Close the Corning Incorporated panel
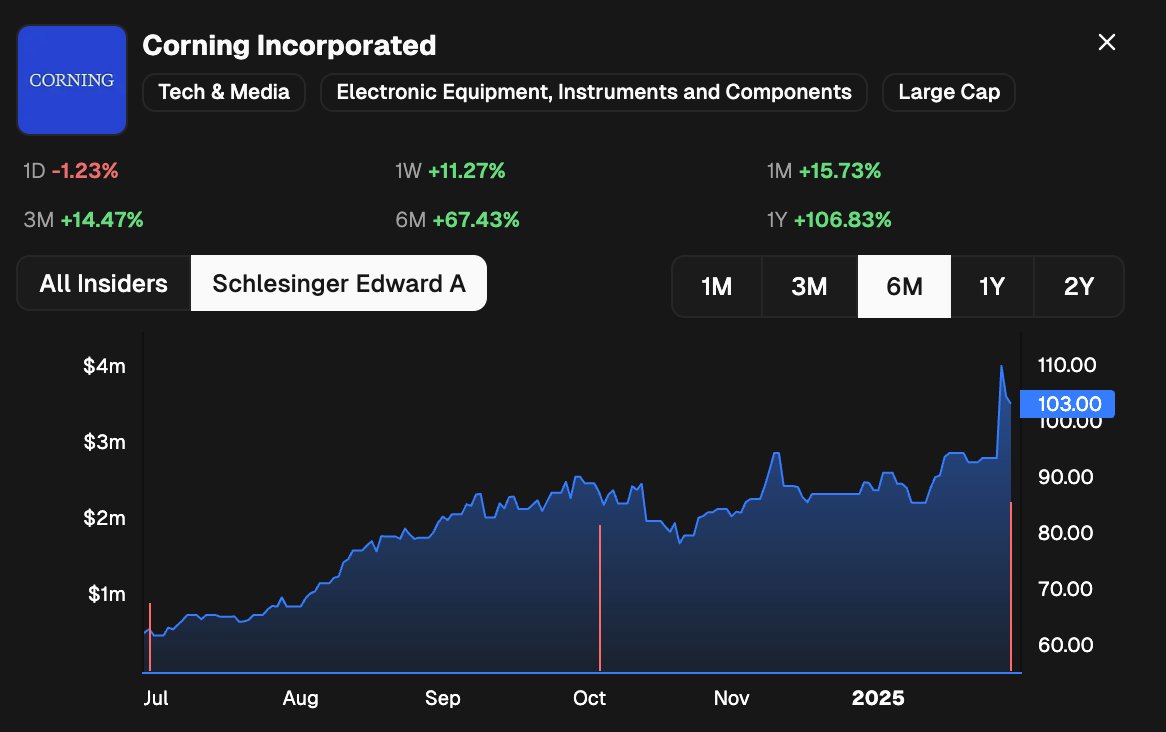Image resolution: width=1166 pixels, height=732 pixels. 1107,42
